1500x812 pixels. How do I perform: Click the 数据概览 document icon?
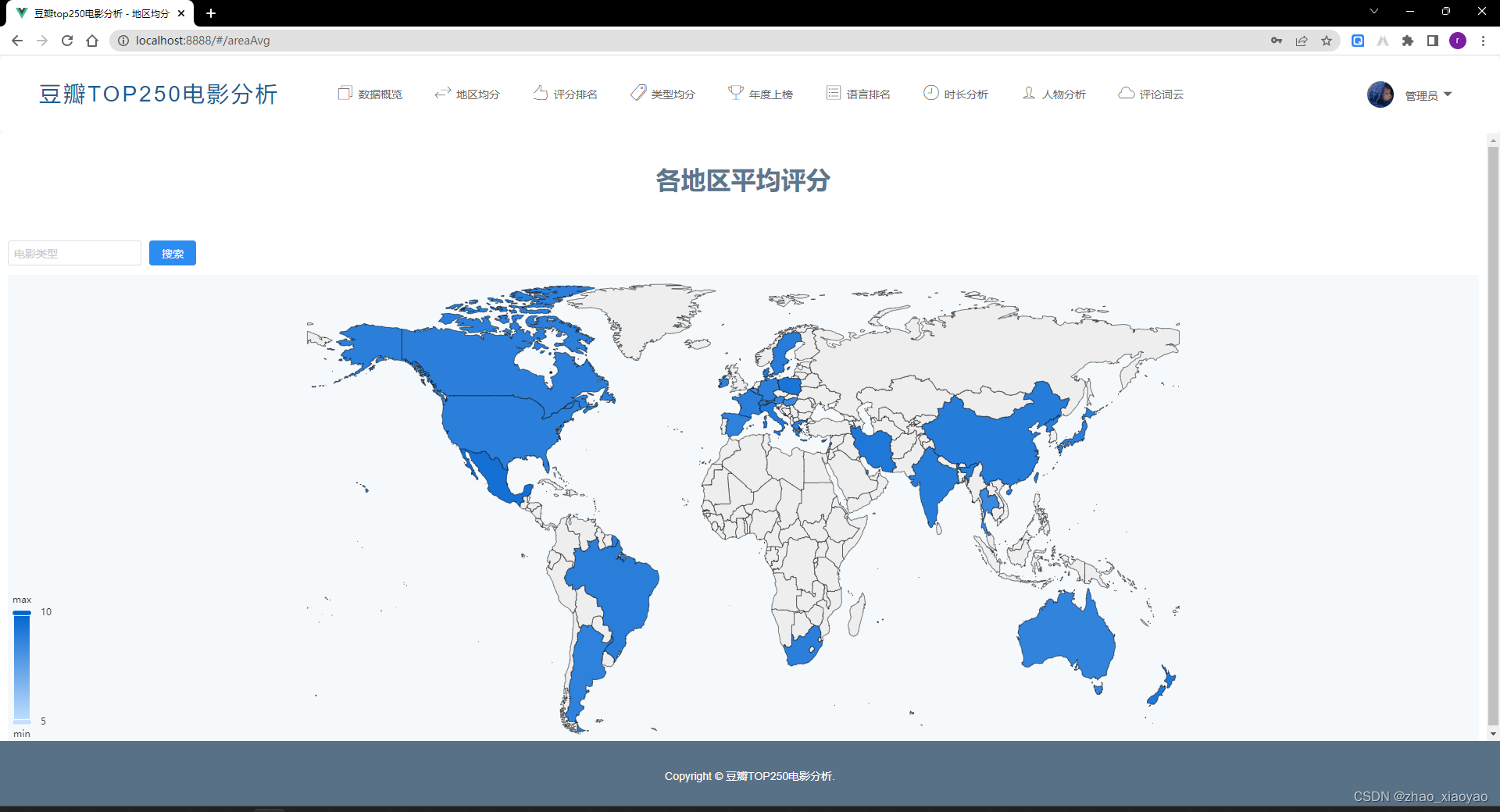345,93
